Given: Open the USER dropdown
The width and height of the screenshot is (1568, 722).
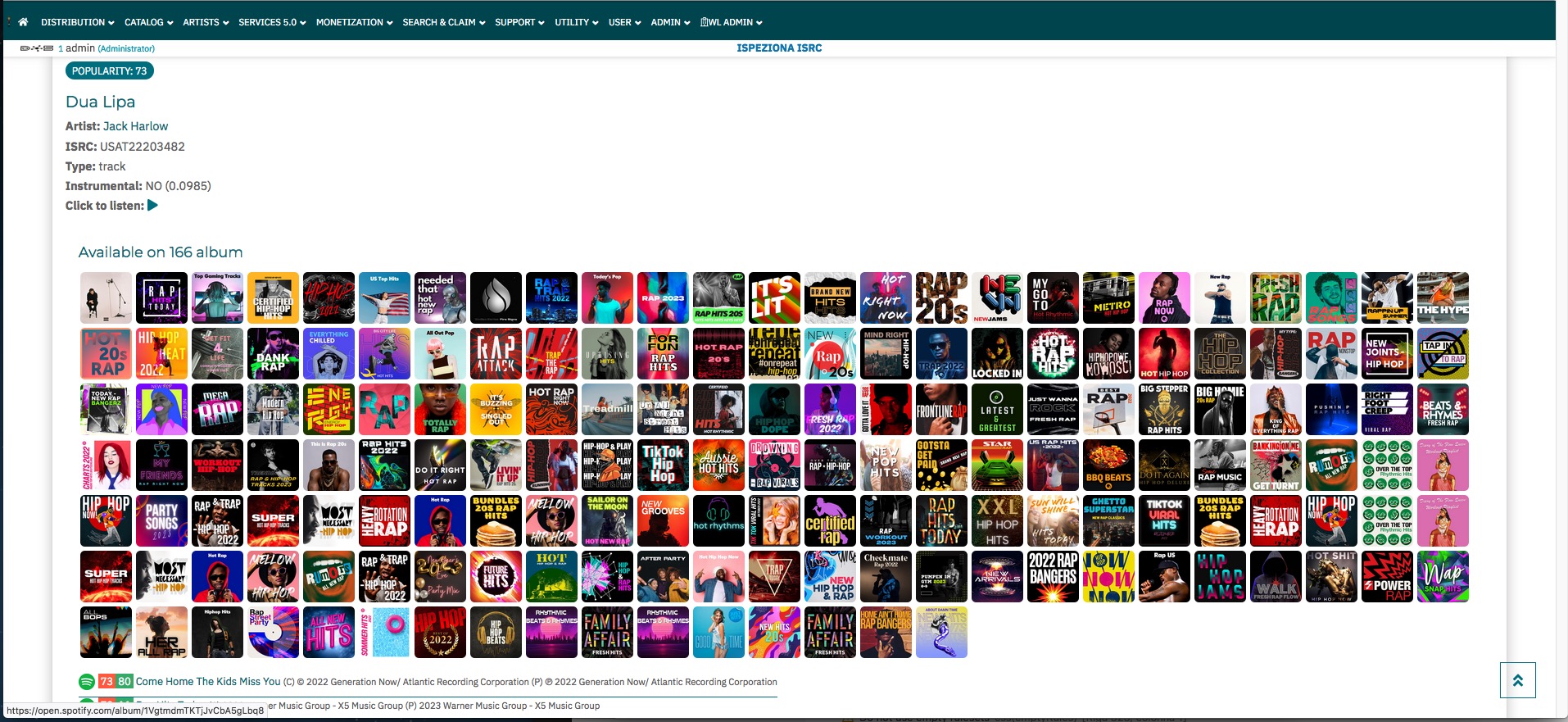Looking at the screenshot, I should (624, 22).
